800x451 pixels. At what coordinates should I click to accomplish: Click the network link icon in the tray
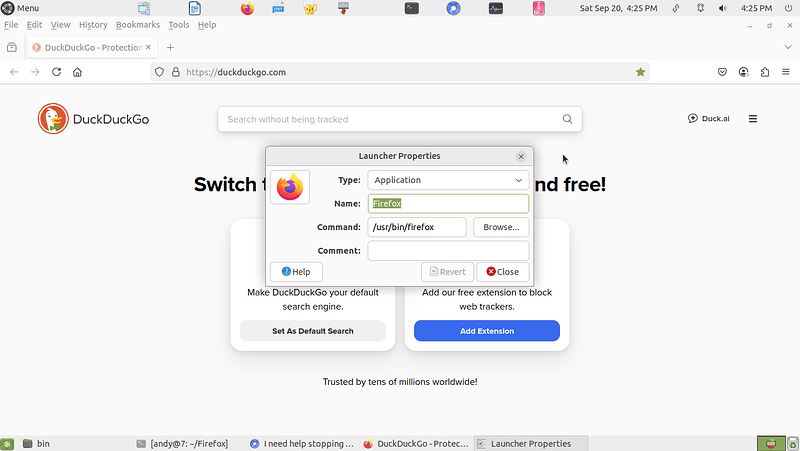pyautogui.click(x=676, y=8)
